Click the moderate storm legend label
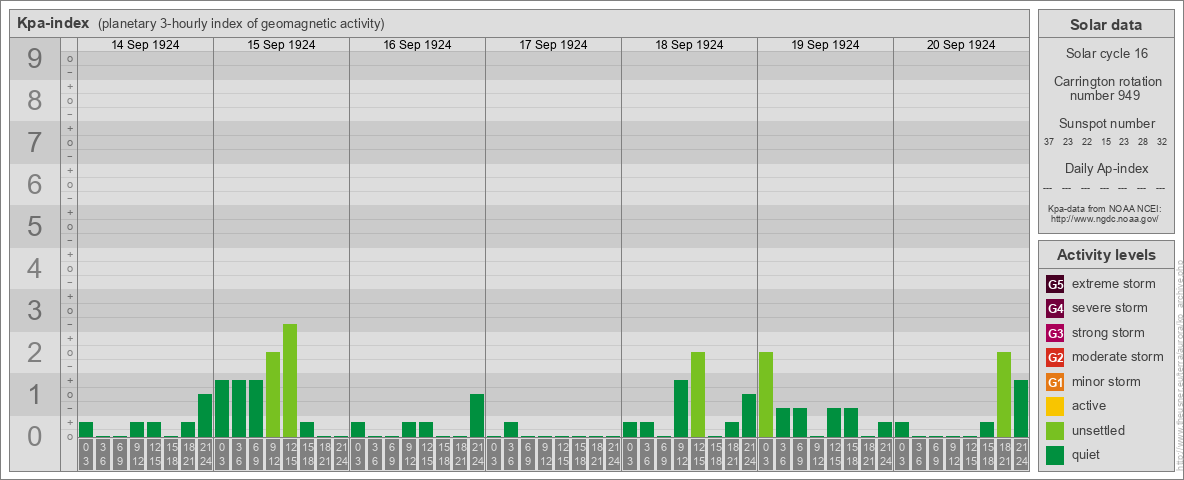1184x480 pixels. point(1118,357)
